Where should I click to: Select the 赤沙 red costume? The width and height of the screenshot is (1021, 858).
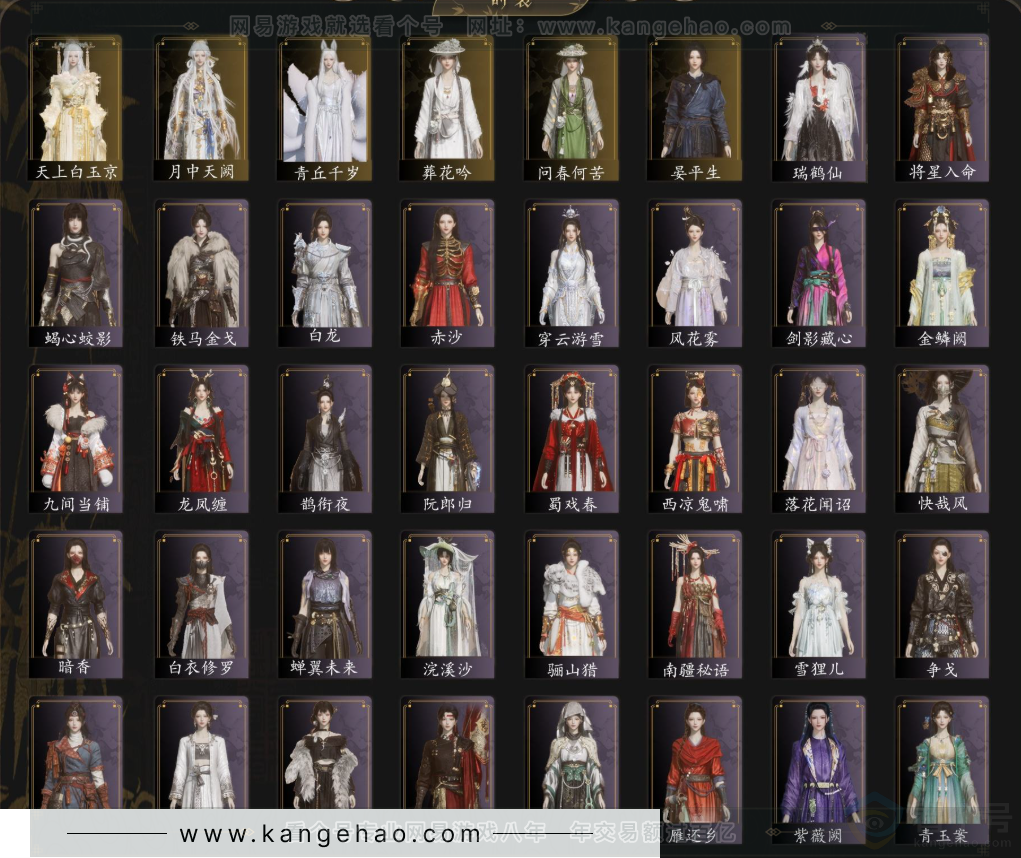[447, 273]
